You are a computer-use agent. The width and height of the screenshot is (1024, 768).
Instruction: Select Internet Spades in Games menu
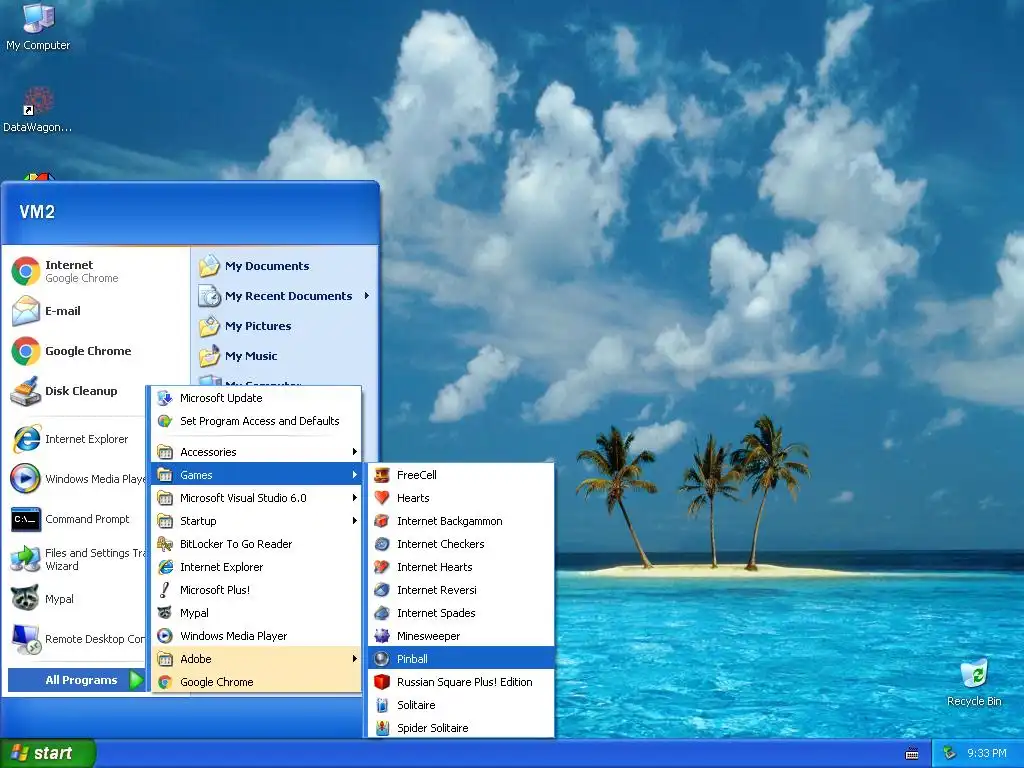tap(461, 613)
